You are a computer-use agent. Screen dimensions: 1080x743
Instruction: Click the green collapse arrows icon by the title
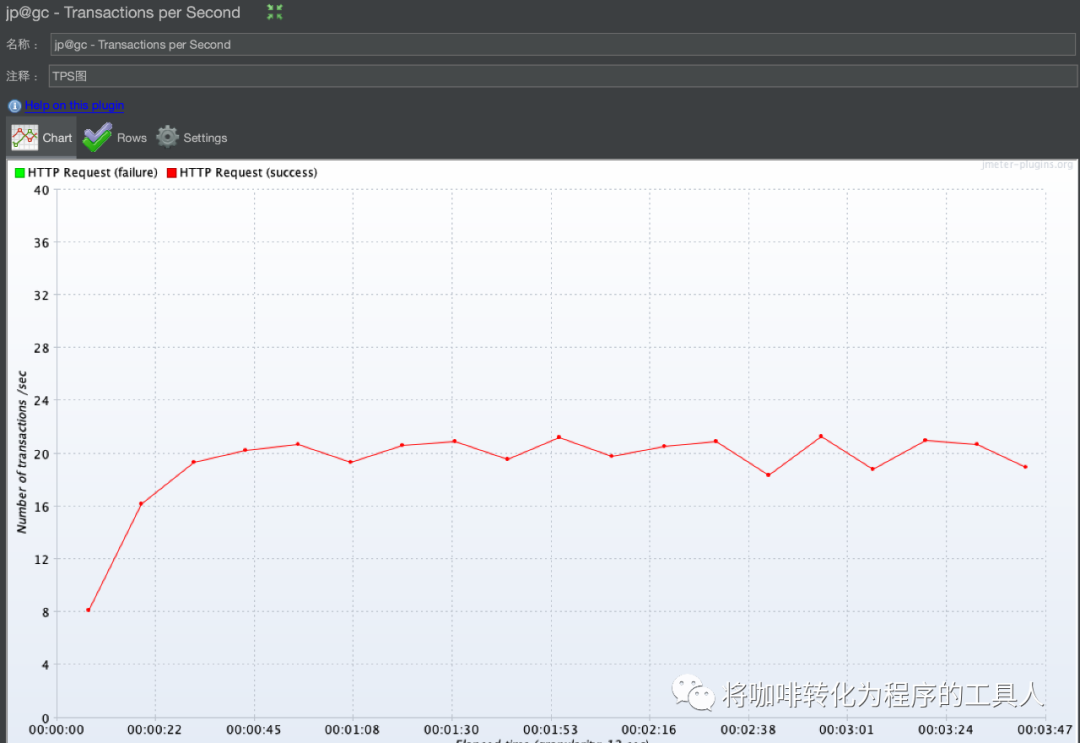click(x=275, y=12)
